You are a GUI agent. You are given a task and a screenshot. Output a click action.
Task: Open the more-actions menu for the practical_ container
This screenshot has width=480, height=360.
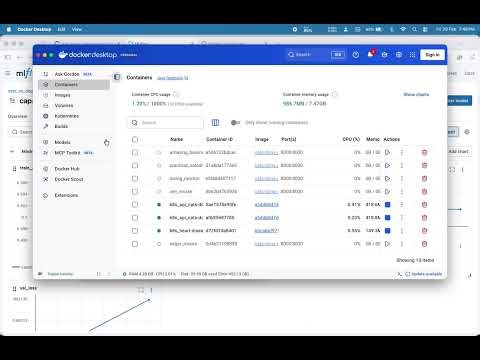(x=402, y=165)
